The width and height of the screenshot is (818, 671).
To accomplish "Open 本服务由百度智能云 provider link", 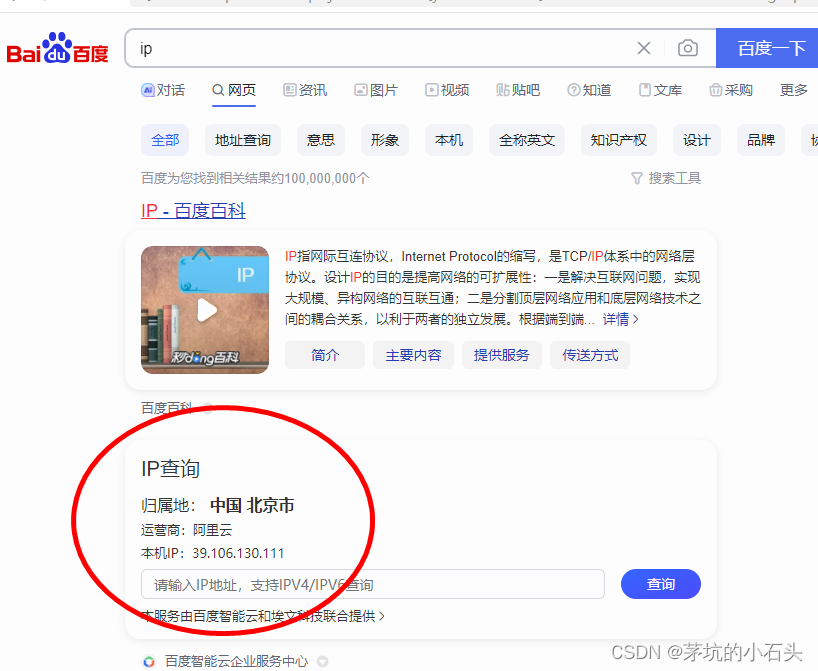I will (263, 616).
